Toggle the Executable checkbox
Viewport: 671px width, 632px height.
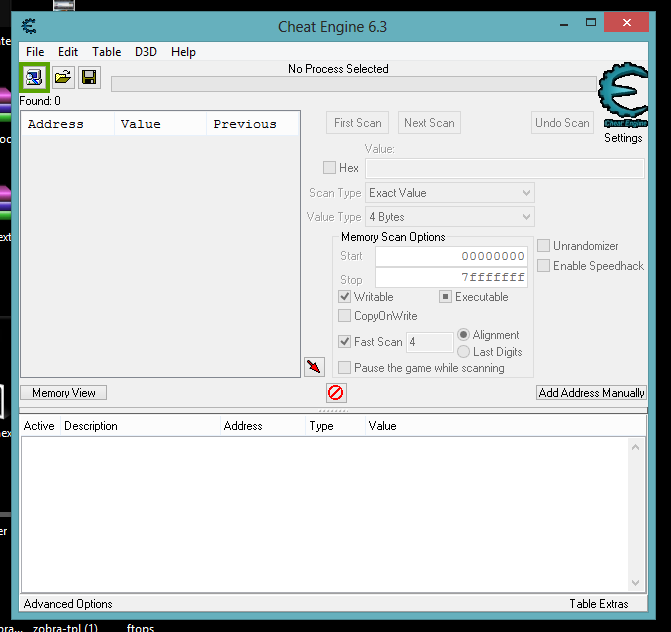pos(445,297)
